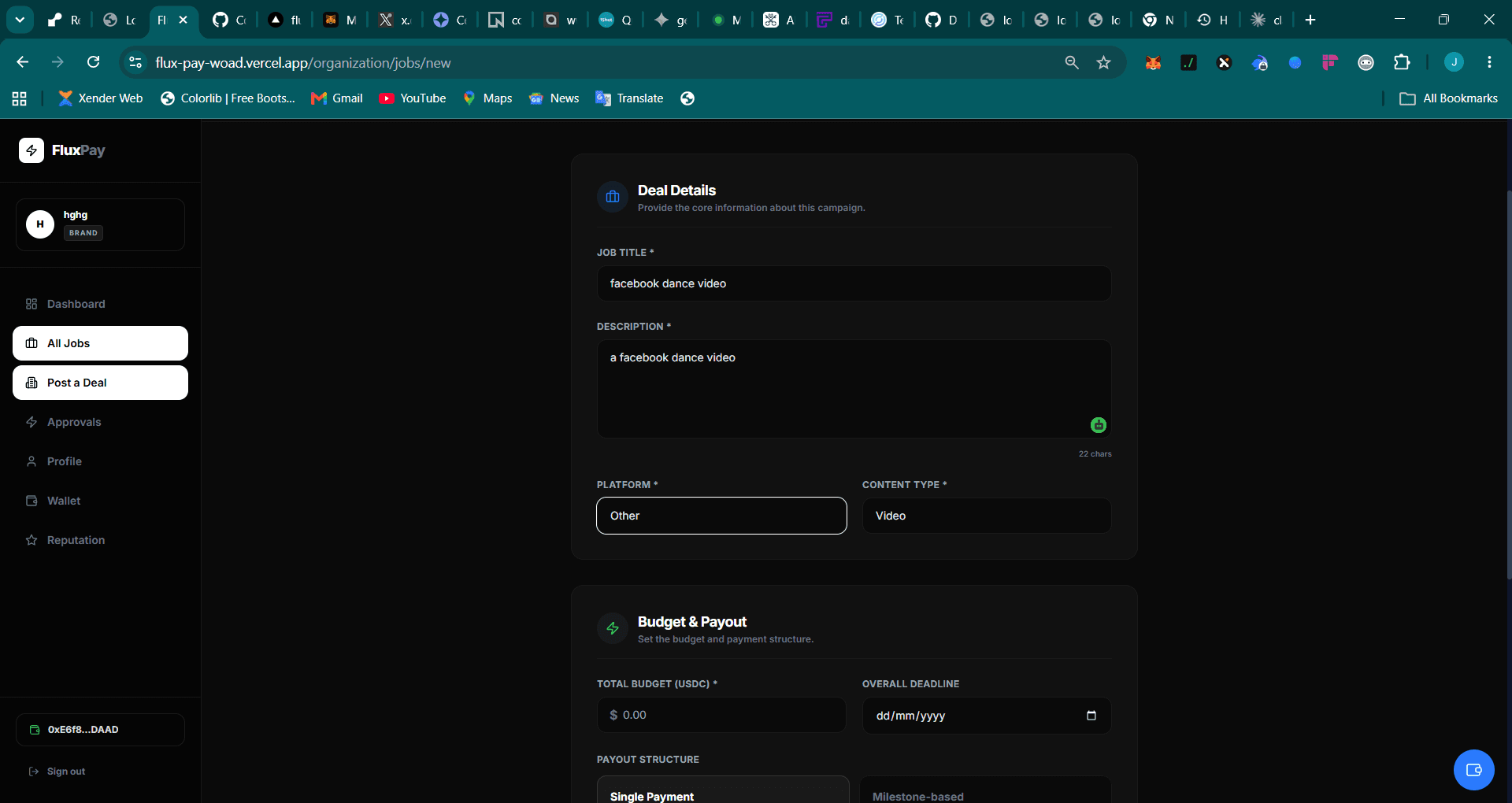Switch to the X tab
1512x803 pixels.
395,20
